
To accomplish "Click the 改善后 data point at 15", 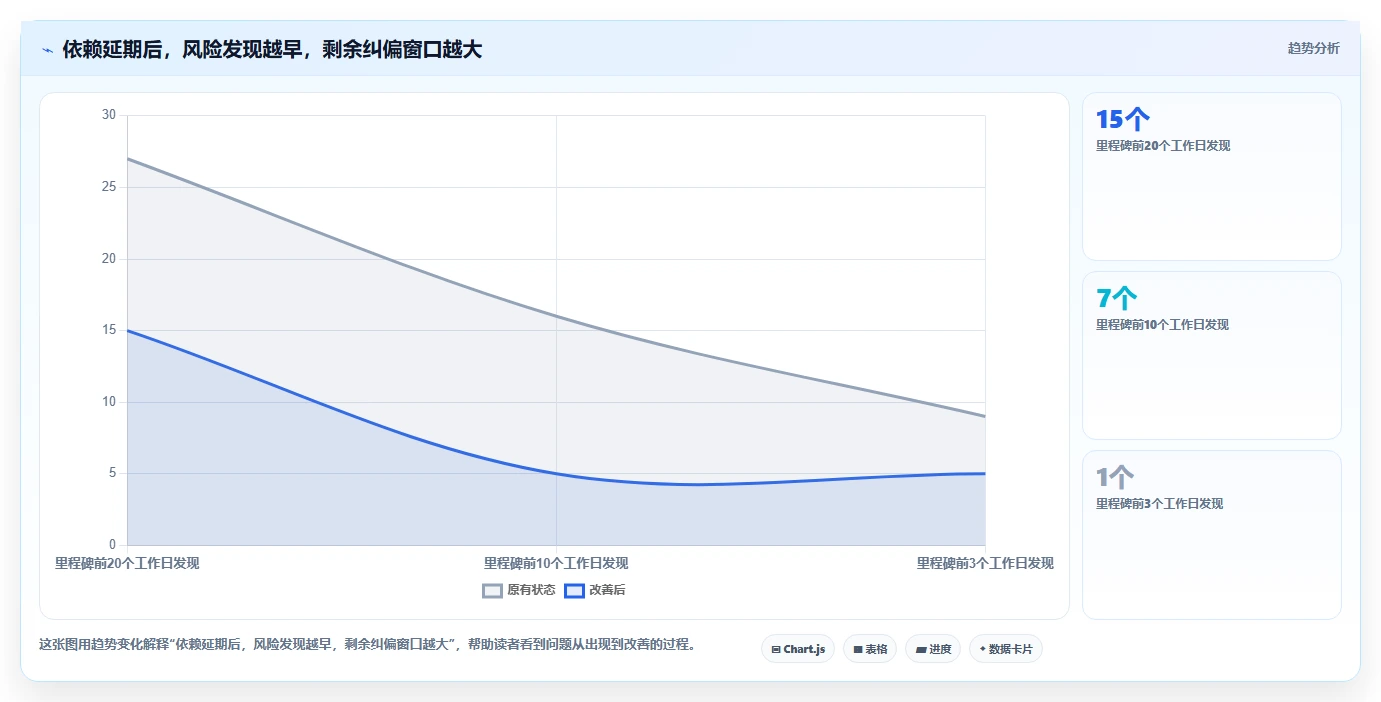I will pyautogui.click(x=127, y=330).
